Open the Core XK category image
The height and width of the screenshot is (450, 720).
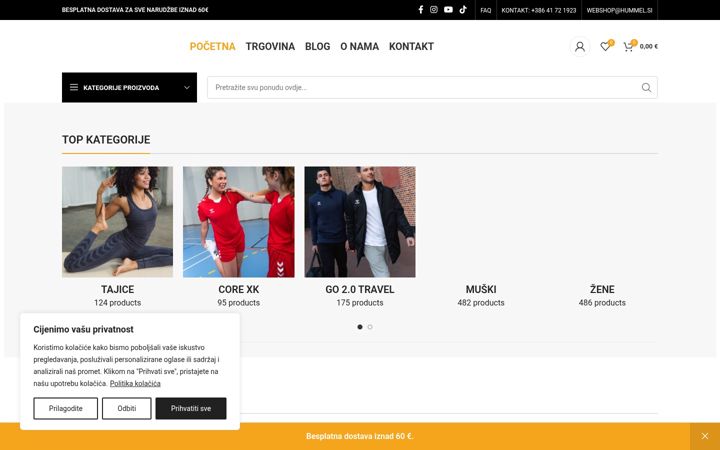(x=239, y=222)
